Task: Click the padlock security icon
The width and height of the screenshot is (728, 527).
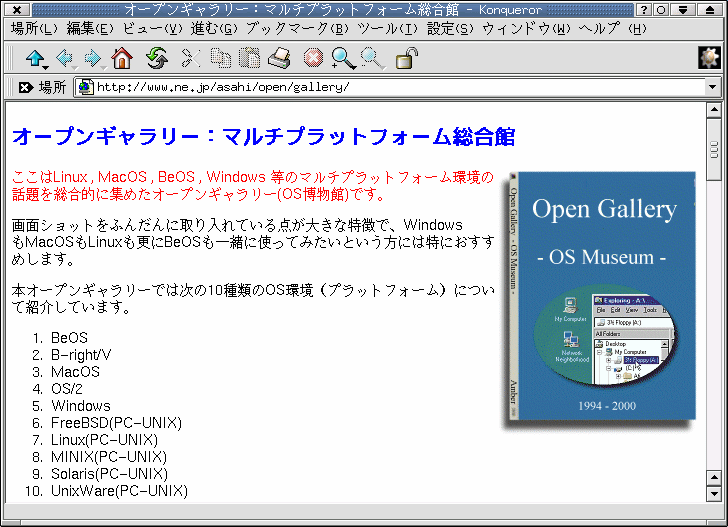Action: point(406,59)
